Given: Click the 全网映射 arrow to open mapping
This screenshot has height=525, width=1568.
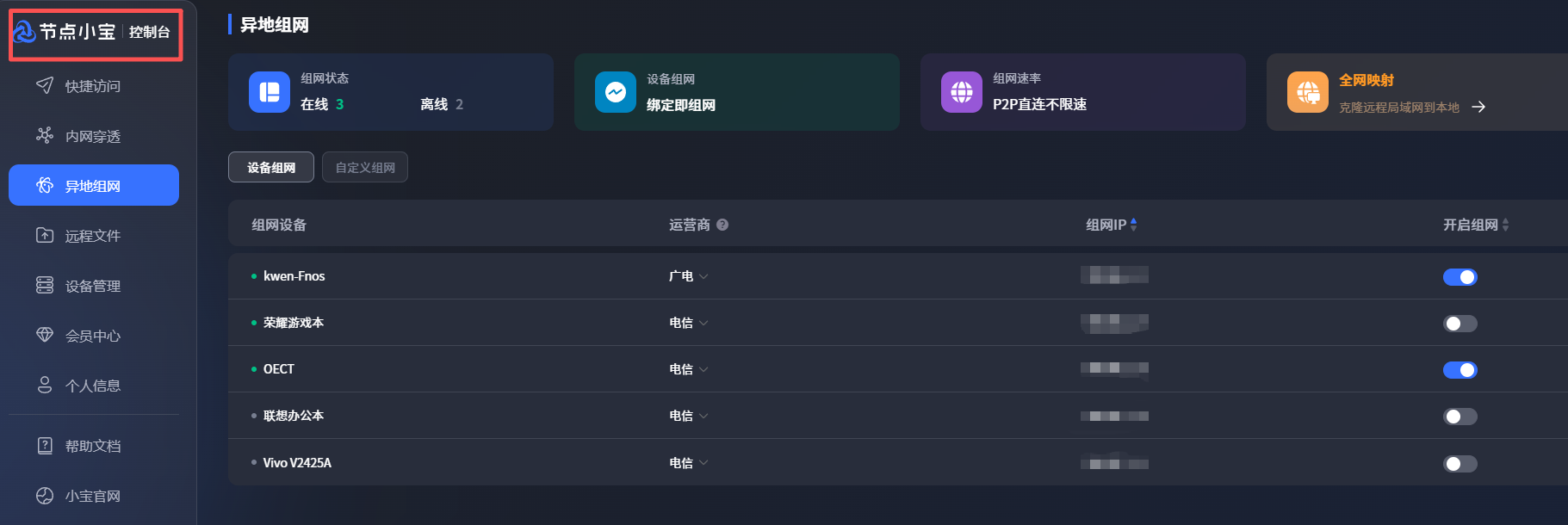Looking at the screenshot, I should coord(1478,107).
